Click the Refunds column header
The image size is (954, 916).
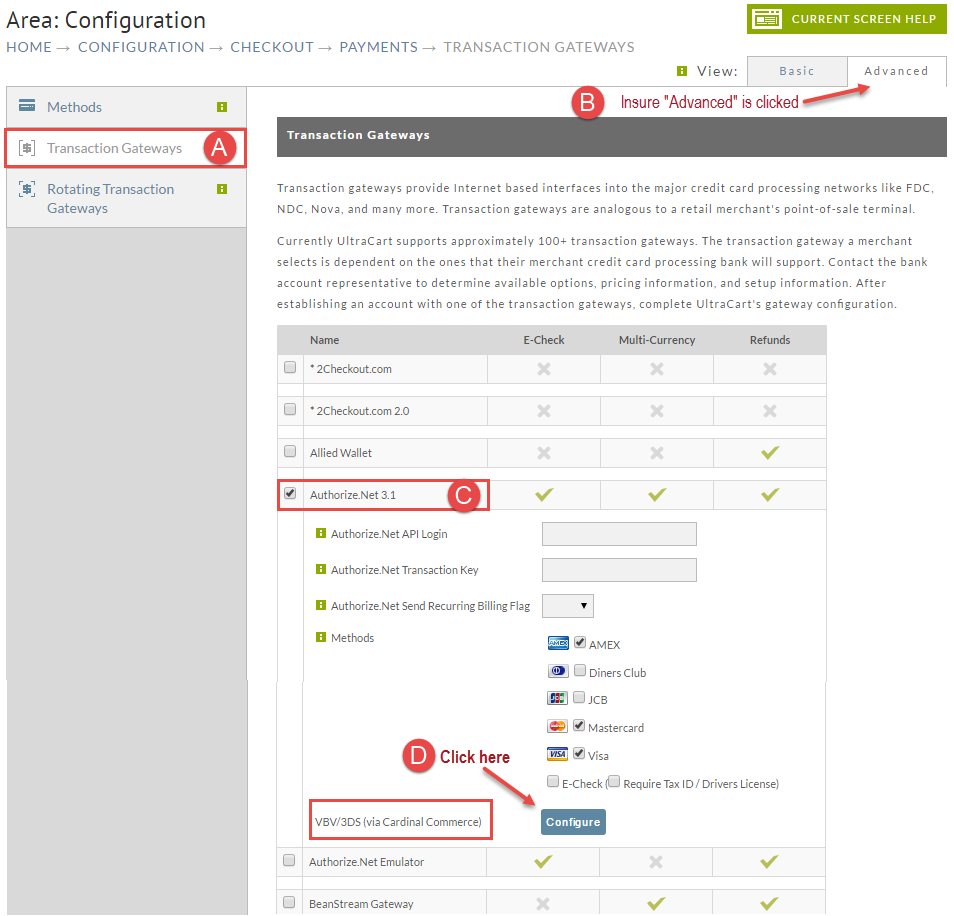pos(770,340)
